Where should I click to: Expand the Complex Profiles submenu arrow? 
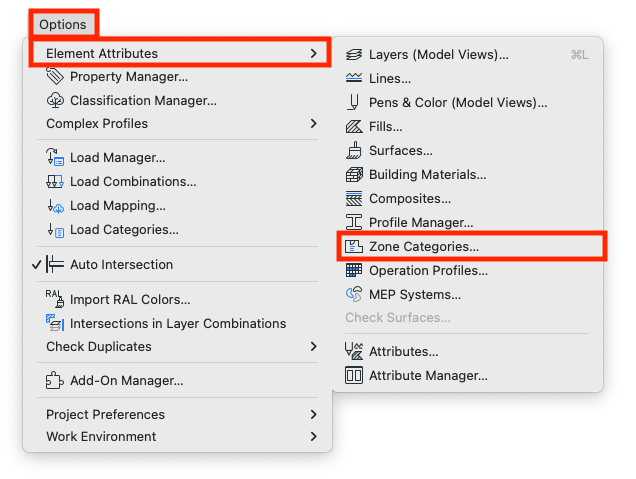click(314, 124)
